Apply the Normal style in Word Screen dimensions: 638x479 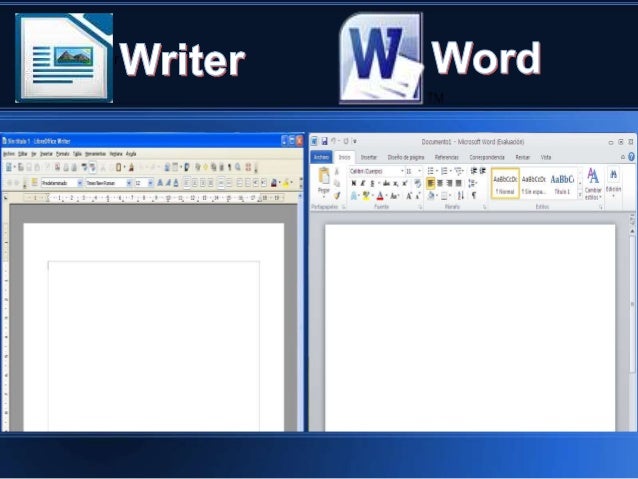(505, 184)
